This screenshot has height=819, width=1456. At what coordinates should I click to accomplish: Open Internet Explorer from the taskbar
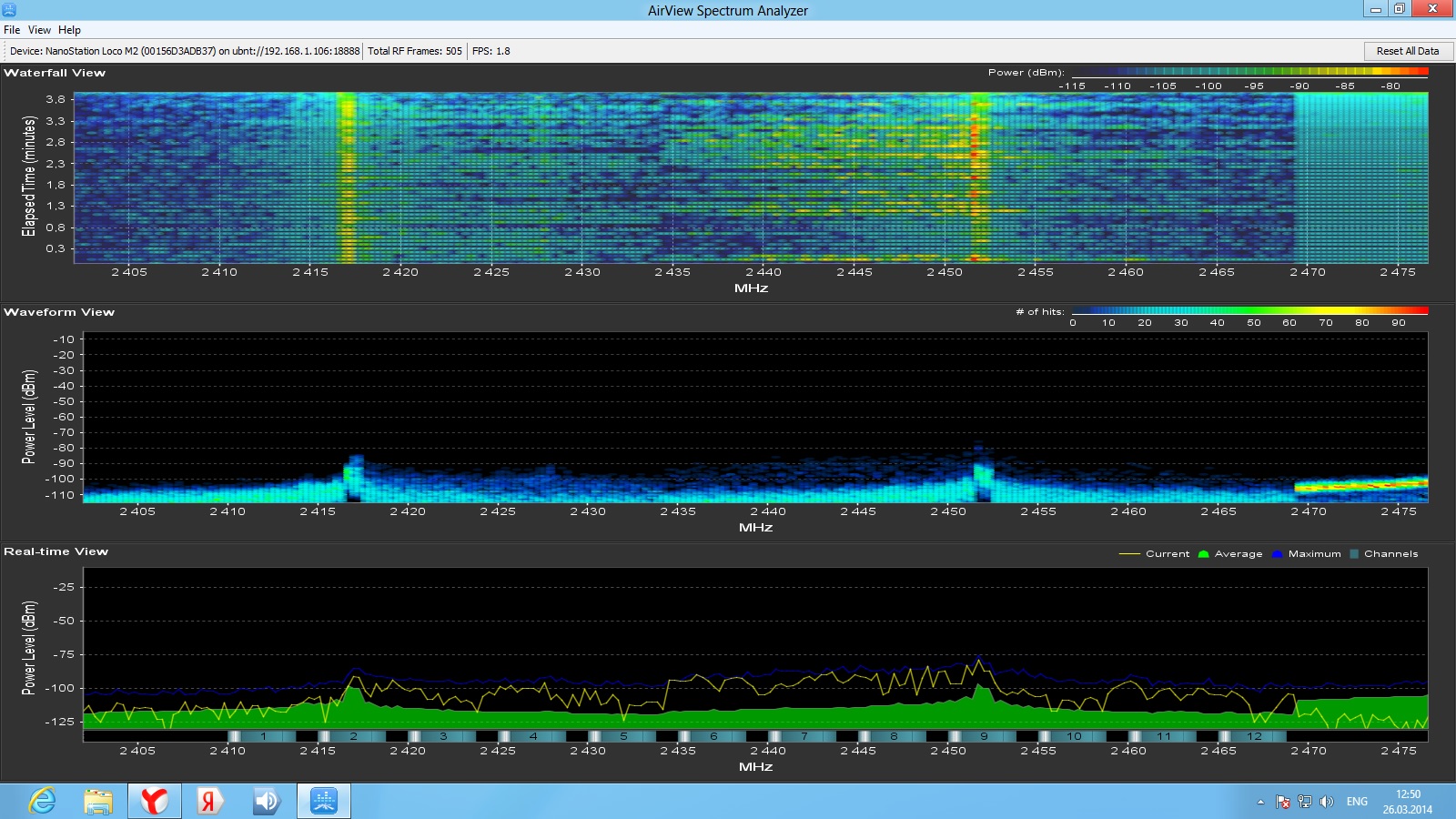point(42,801)
